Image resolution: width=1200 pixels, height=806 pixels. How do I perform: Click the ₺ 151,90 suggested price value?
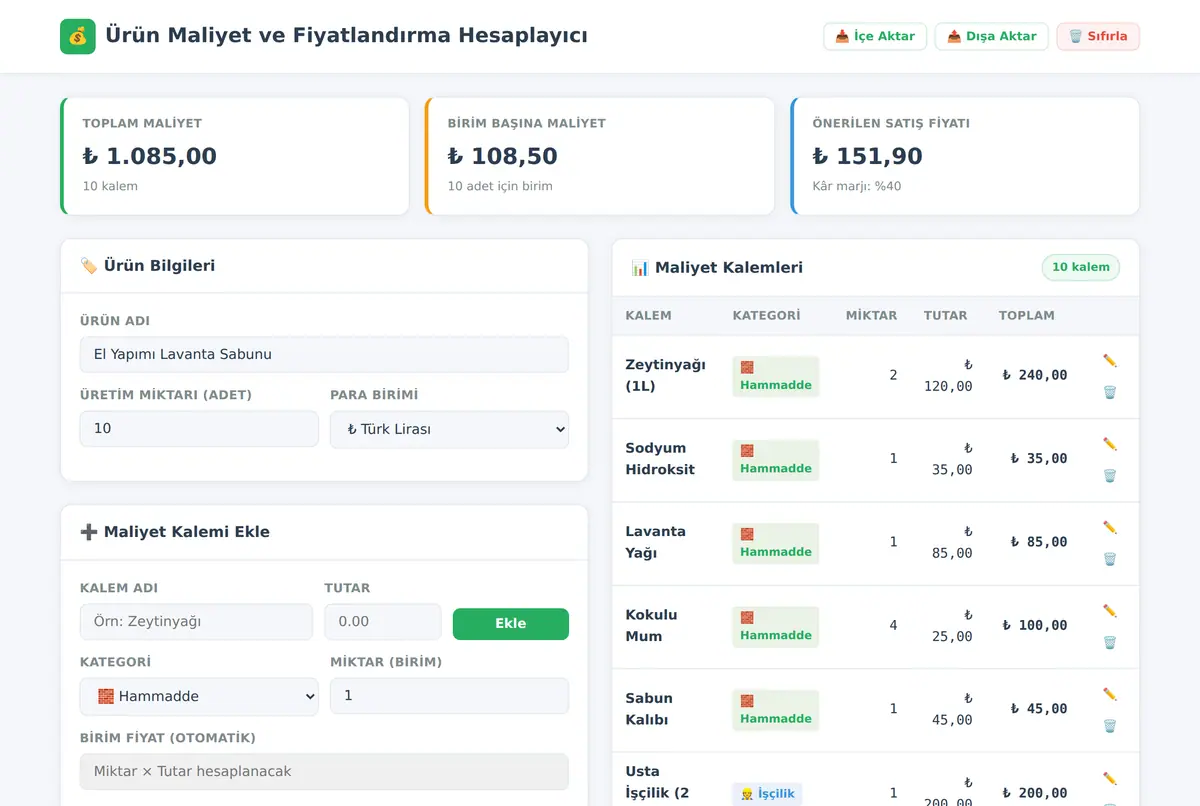point(867,156)
